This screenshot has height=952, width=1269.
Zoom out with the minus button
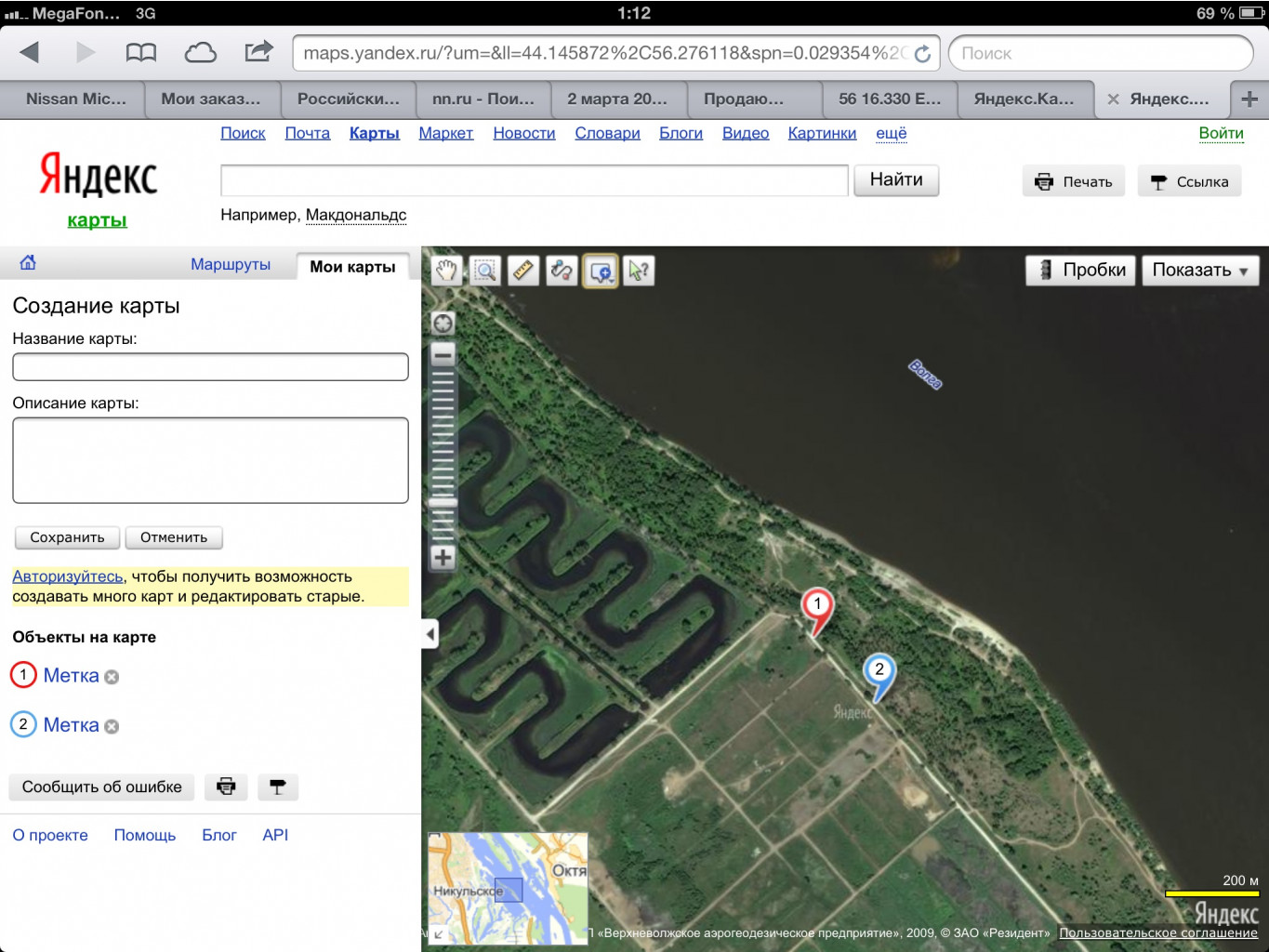(443, 354)
